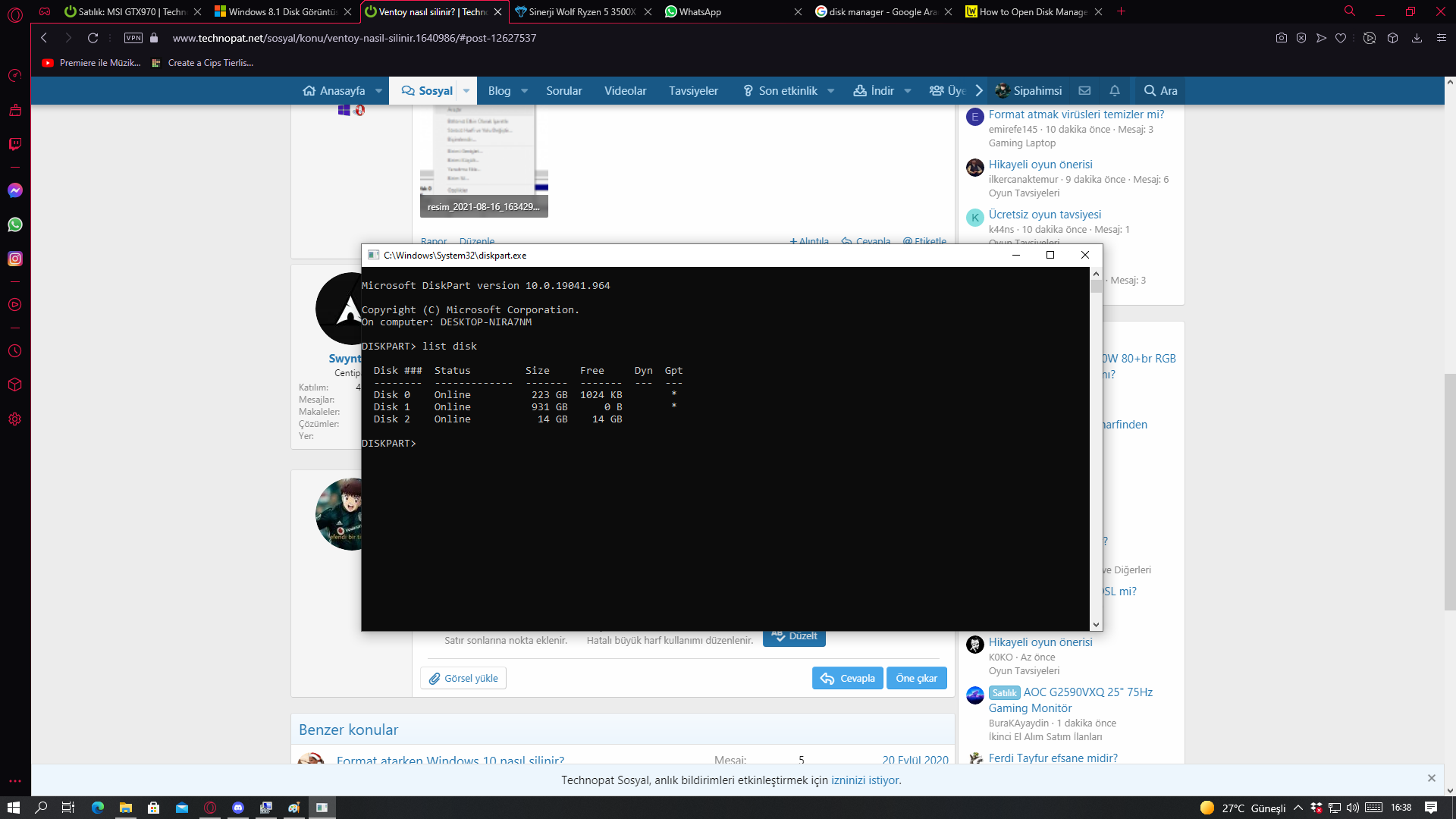Expand the İndir dropdown arrow
1456x819 pixels.
coord(908,90)
